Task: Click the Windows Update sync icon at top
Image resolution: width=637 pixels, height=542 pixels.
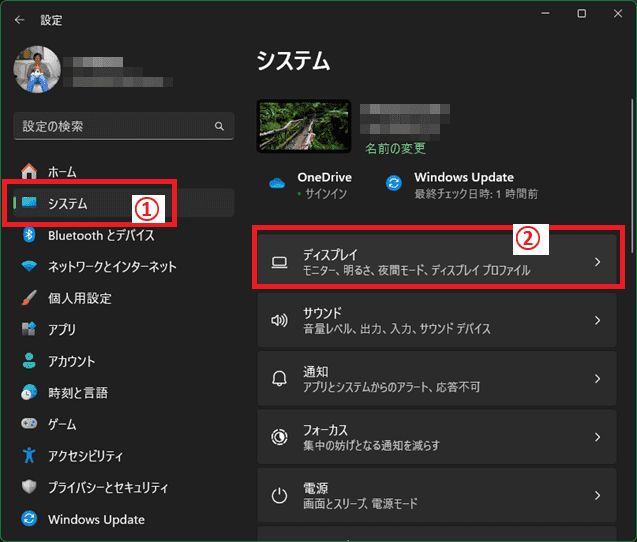Action: click(x=394, y=182)
